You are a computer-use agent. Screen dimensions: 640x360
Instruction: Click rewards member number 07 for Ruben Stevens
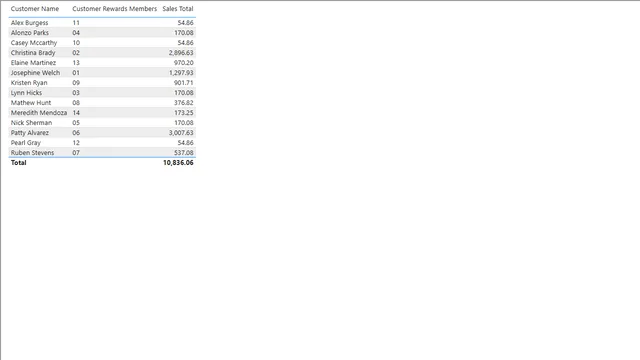pyautogui.click(x=76, y=153)
